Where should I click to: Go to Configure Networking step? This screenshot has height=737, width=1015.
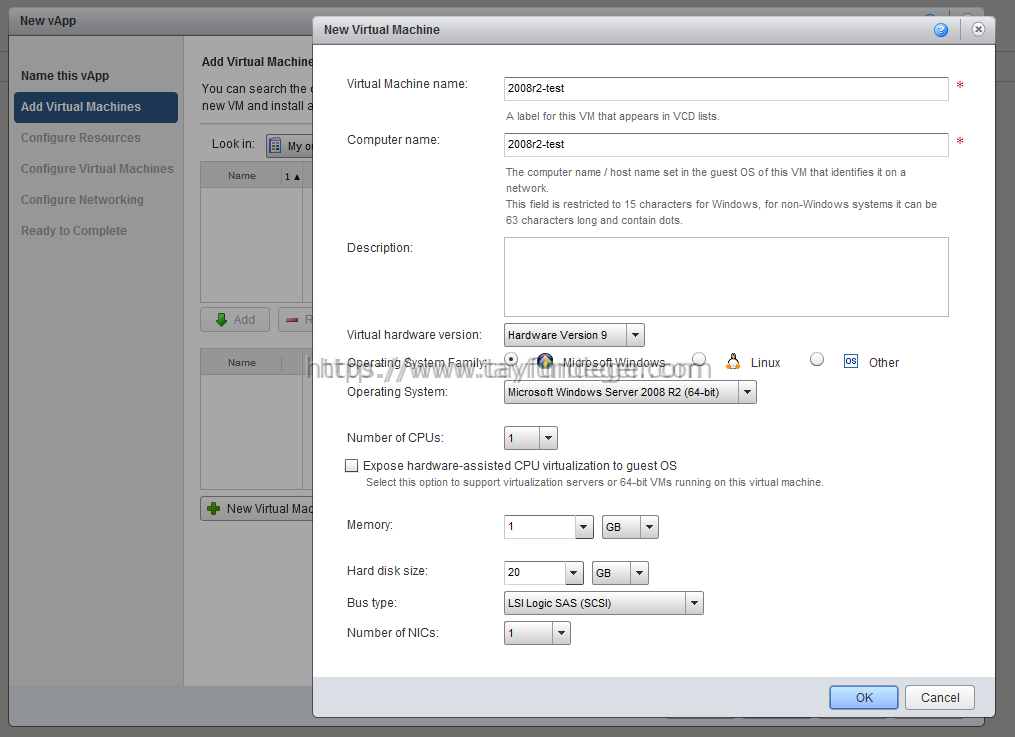pyautogui.click(x=82, y=200)
